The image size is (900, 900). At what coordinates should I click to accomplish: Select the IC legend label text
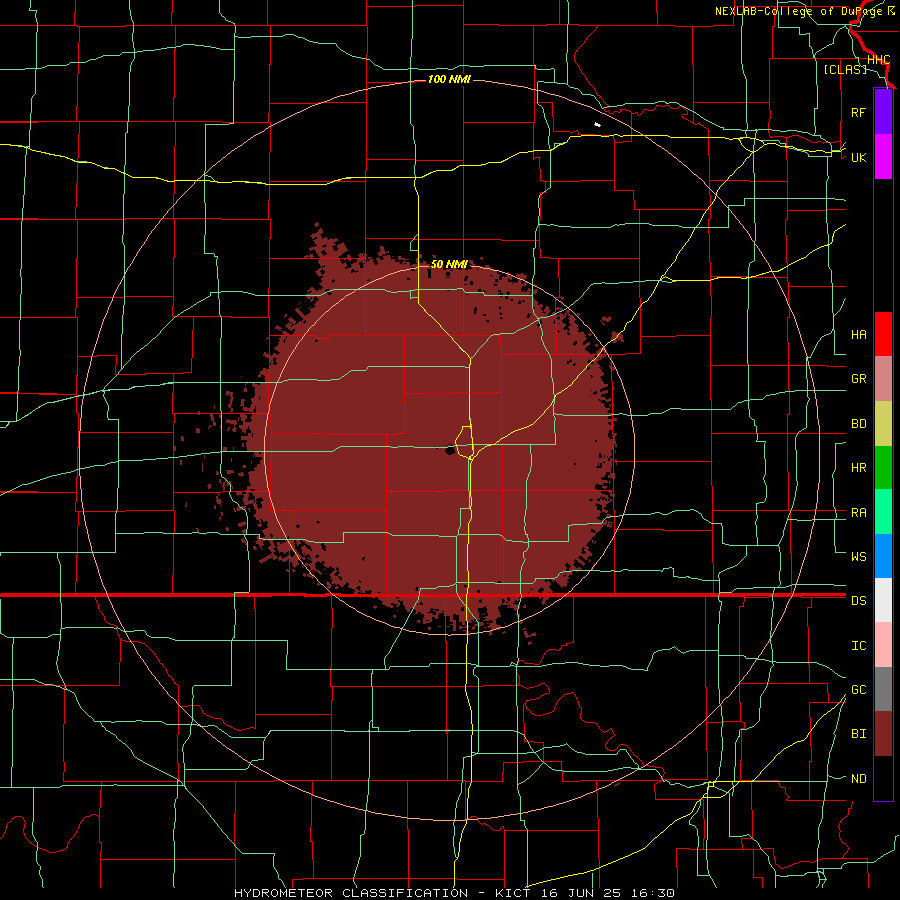(858, 646)
